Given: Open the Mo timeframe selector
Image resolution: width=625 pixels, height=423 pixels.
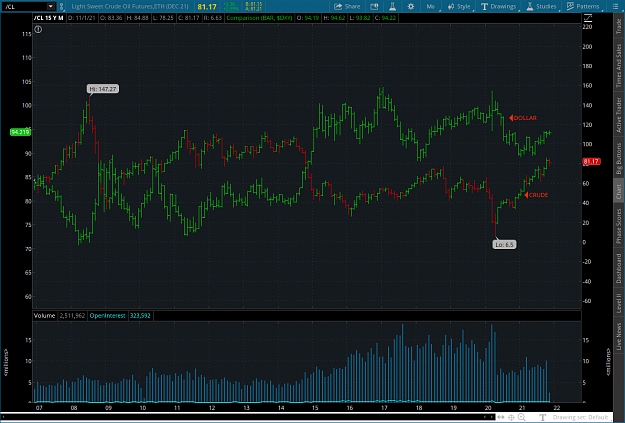Looking at the screenshot, I should [x=430, y=6].
